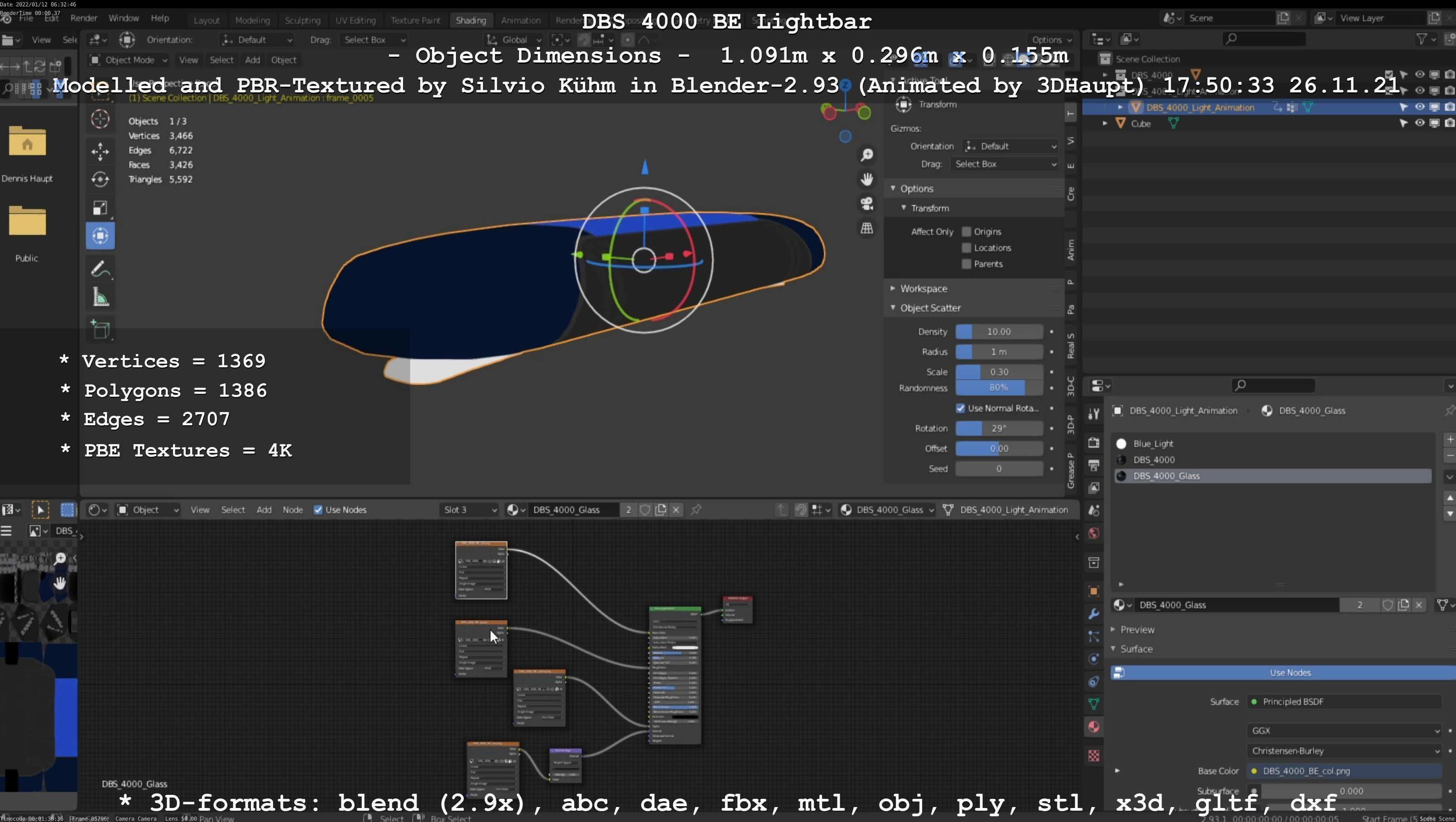Screen dimensions: 1456x822
Task: Open the Material properties tab
Action: click(1094, 727)
